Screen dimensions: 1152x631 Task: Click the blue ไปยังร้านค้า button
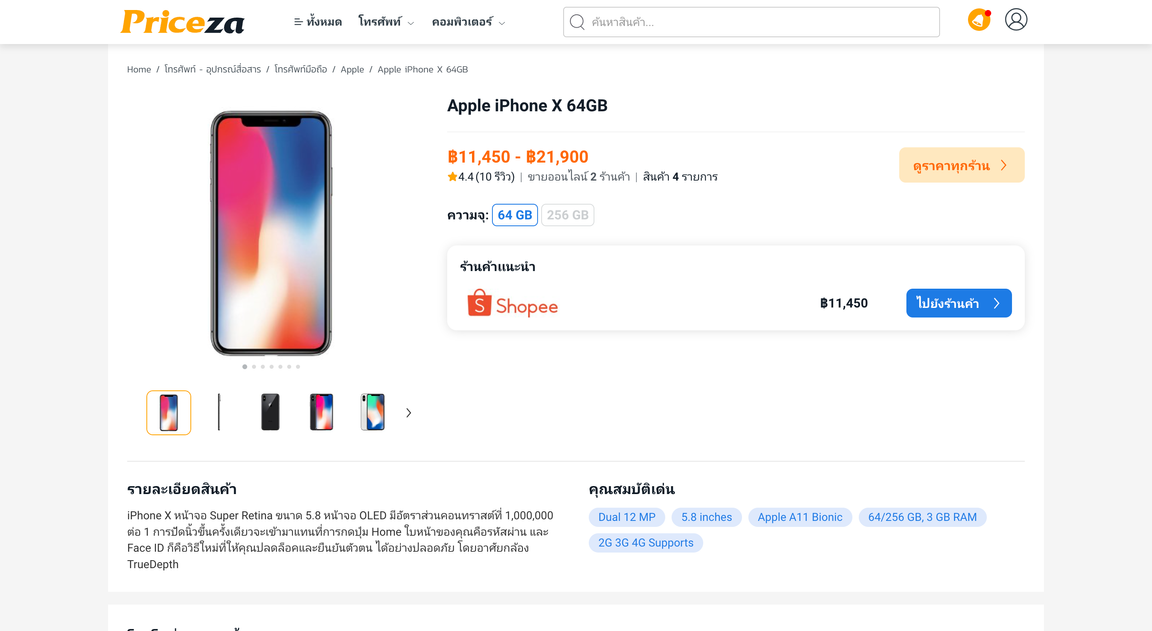point(958,303)
